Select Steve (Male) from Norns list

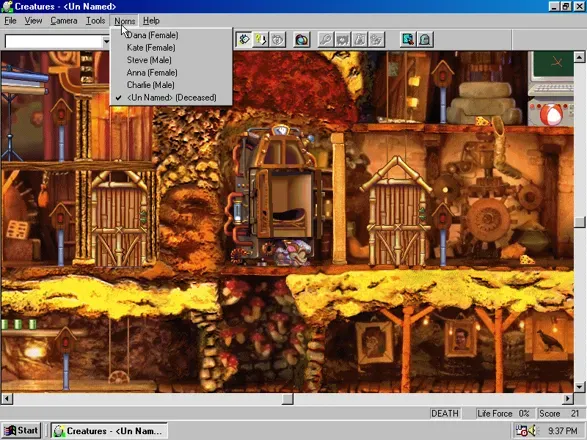(x=171, y=60)
